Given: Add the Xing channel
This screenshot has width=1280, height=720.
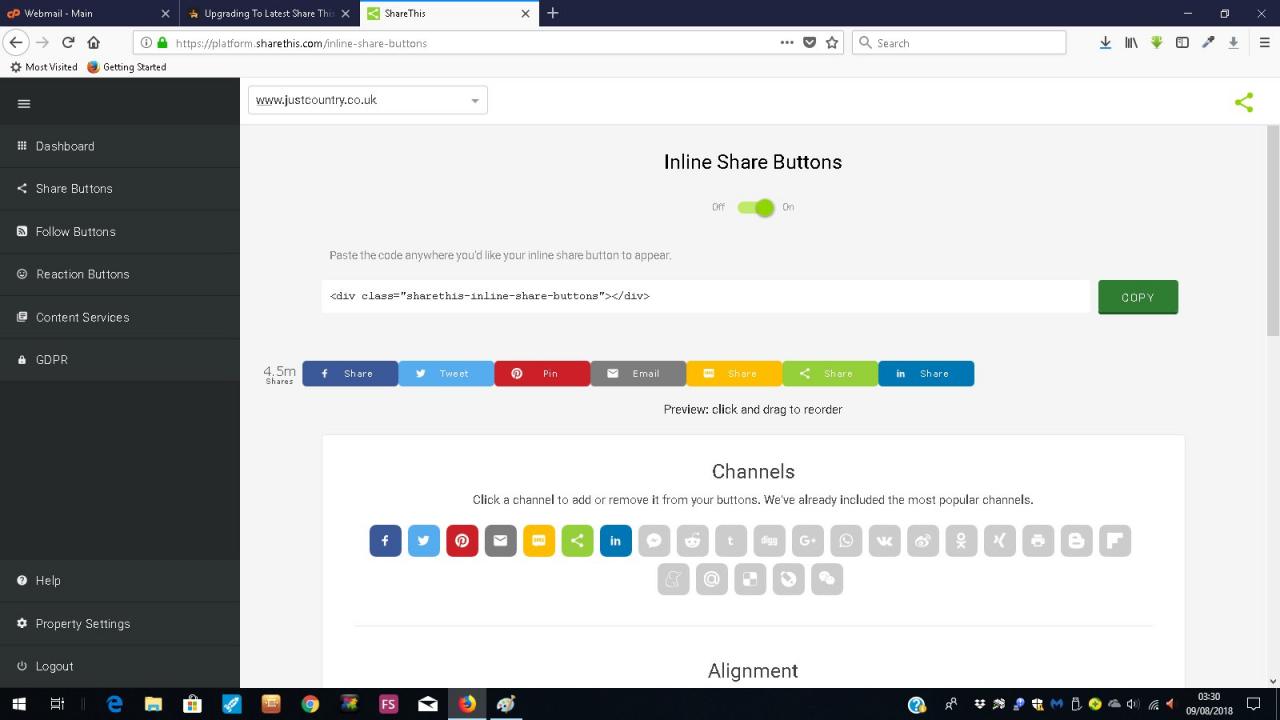Looking at the screenshot, I should [1000, 541].
